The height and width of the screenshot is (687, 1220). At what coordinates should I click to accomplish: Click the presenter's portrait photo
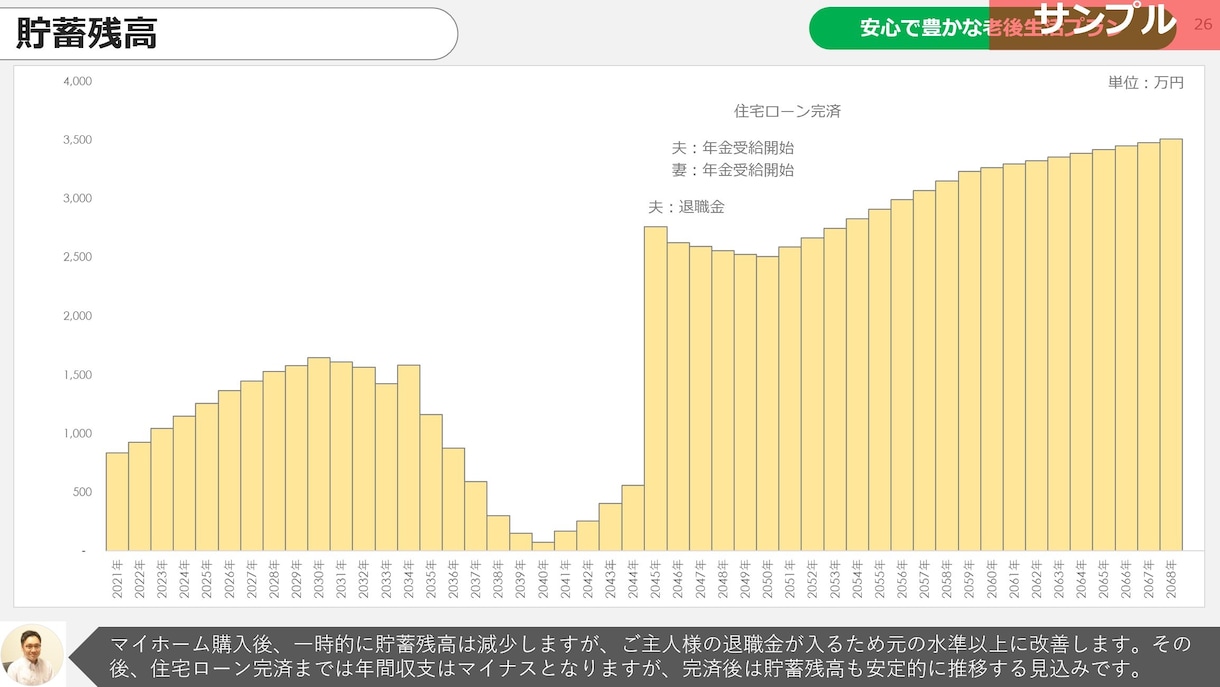pos(33,654)
